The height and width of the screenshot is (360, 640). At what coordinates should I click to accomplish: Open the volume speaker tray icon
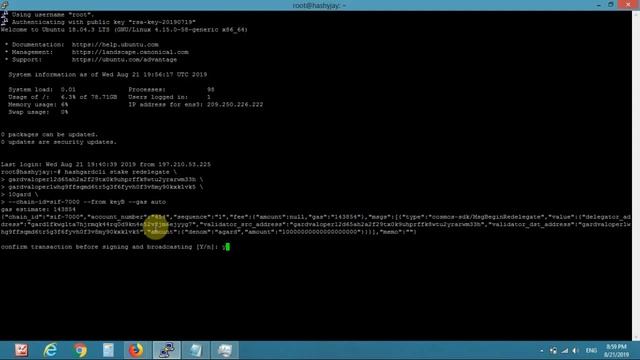[x=576, y=351]
